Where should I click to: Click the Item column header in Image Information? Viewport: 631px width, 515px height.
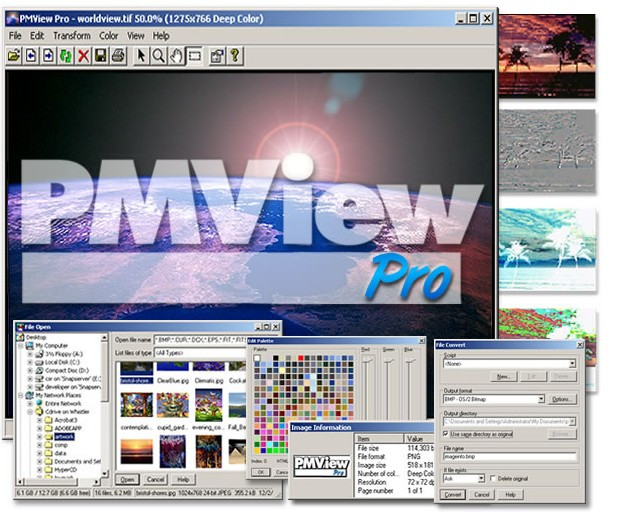(379, 439)
